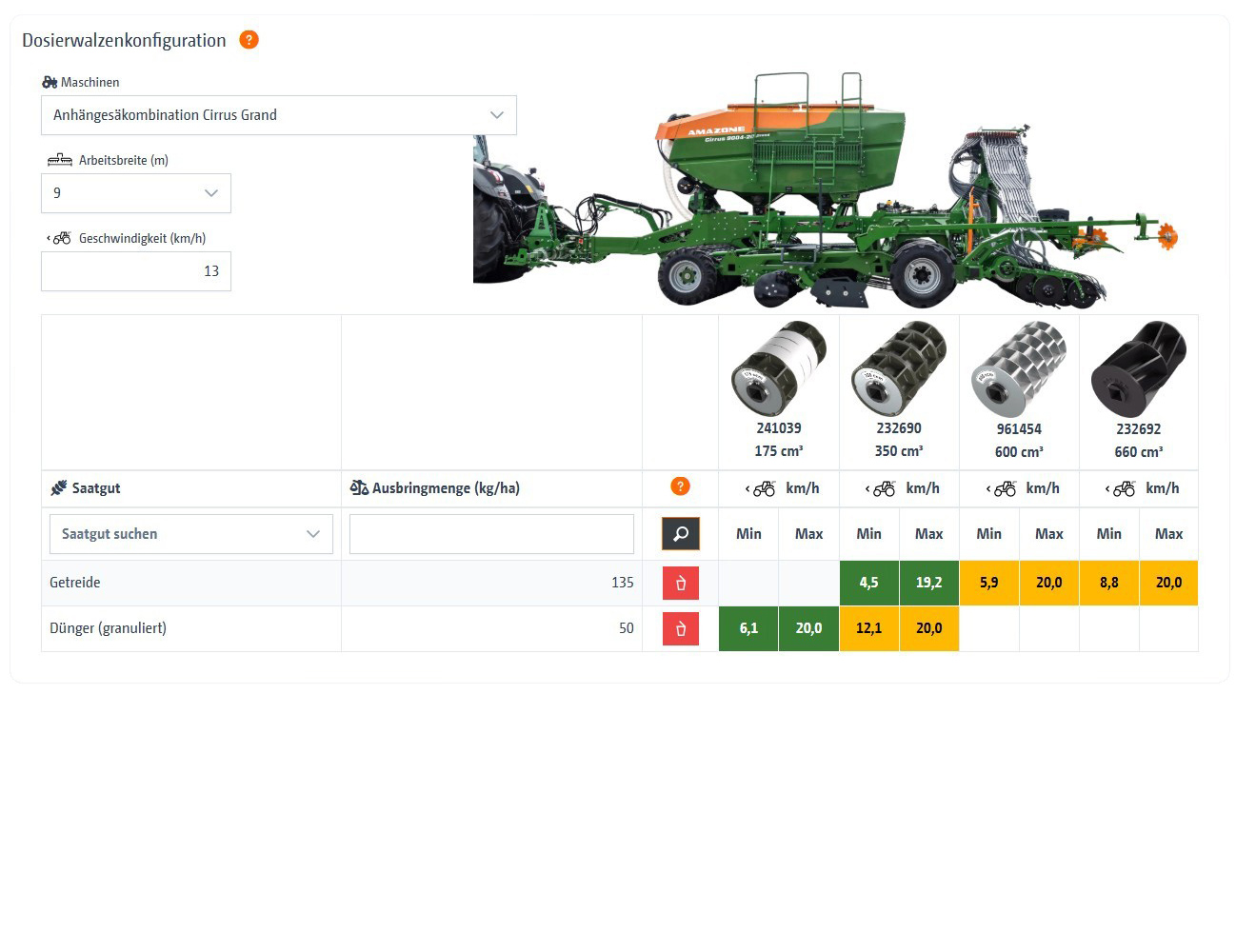Select metering roller 961454 image
Viewport: 1236px width, 952px height.
pyautogui.click(x=1019, y=368)
